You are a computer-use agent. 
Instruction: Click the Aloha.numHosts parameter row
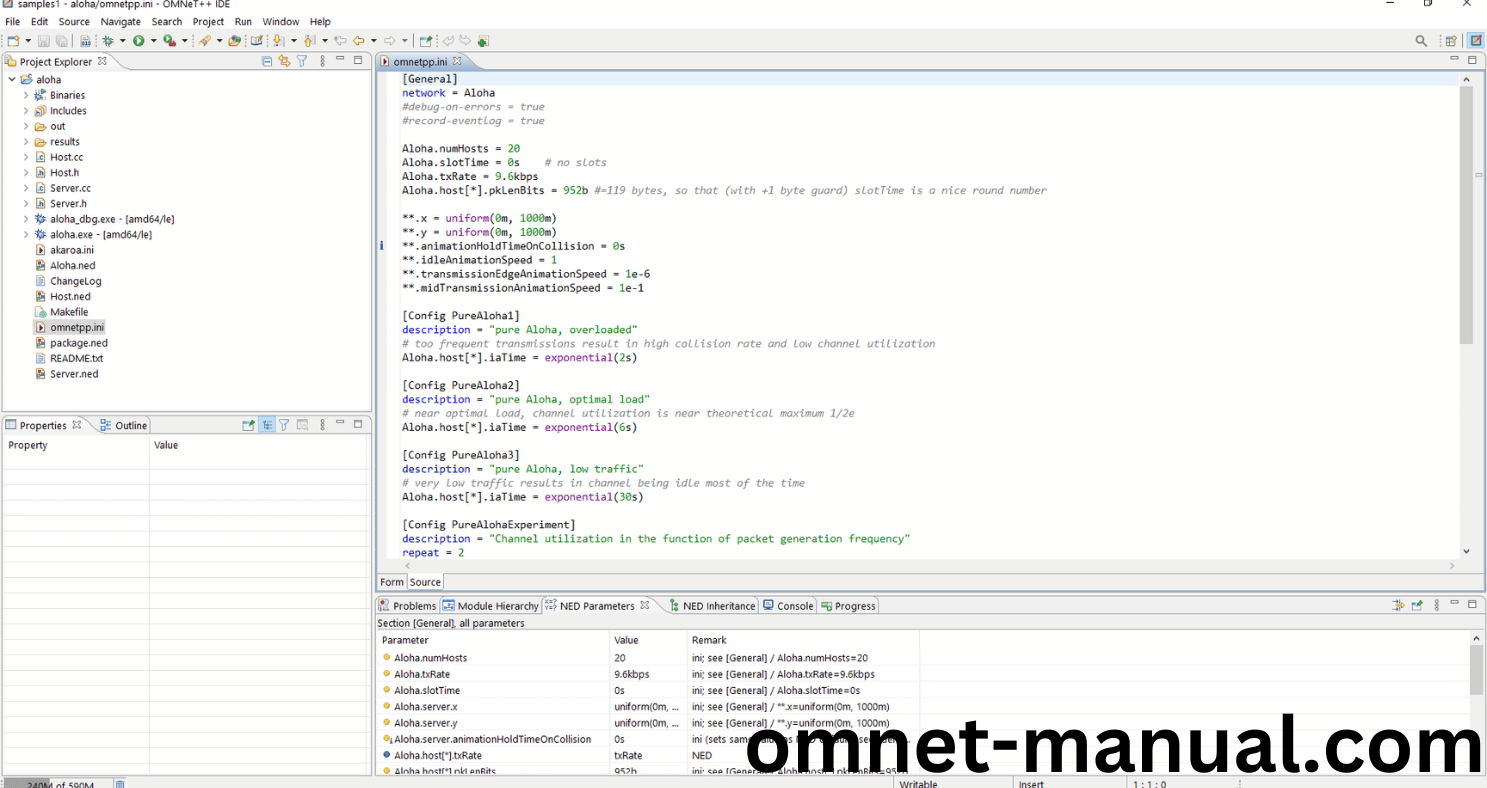647,658
